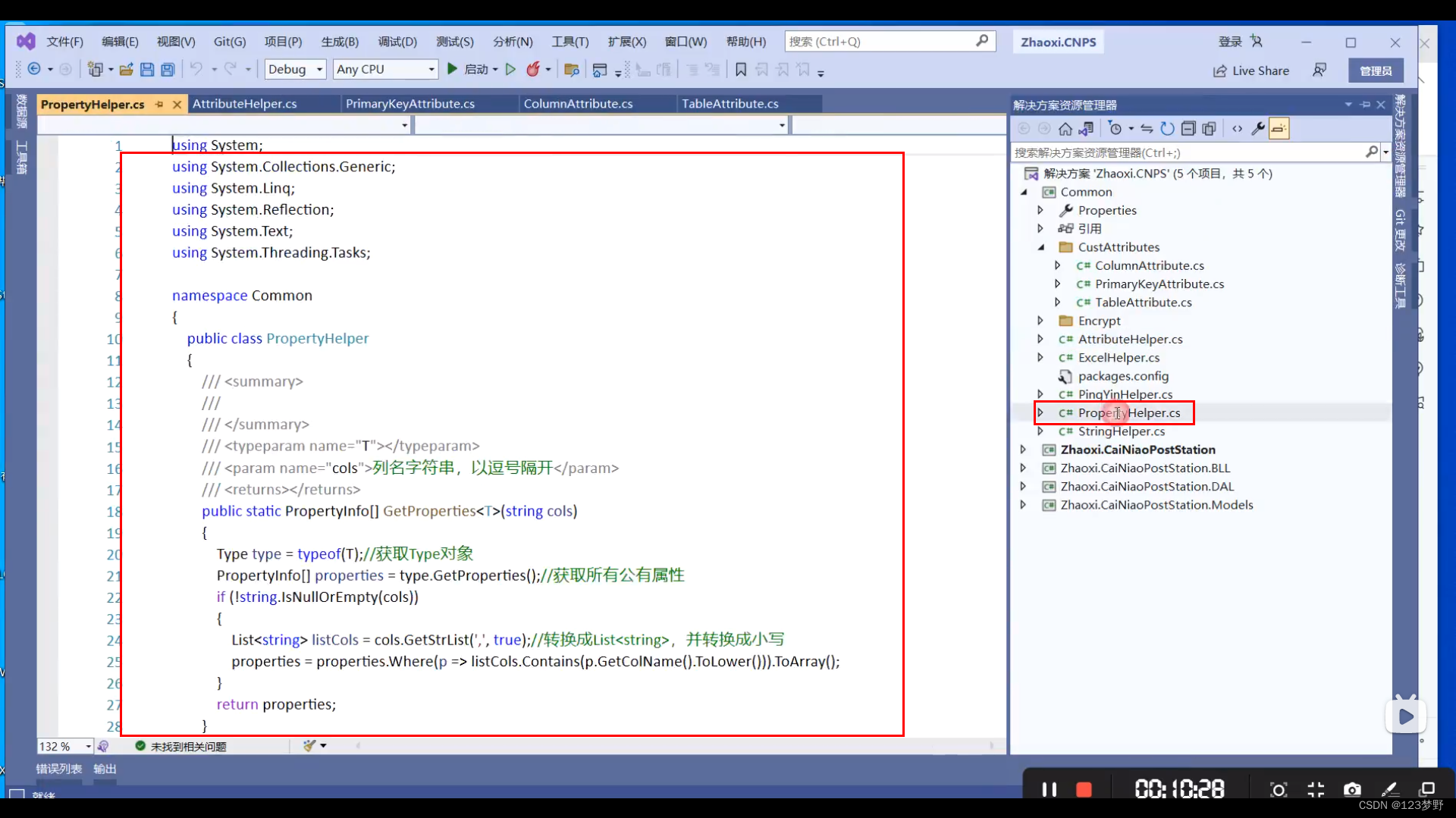Image resolution: width=1456 pixels, height=818 pixels.
Task: Click sync with active document icon
Action: click(1147, 129)
